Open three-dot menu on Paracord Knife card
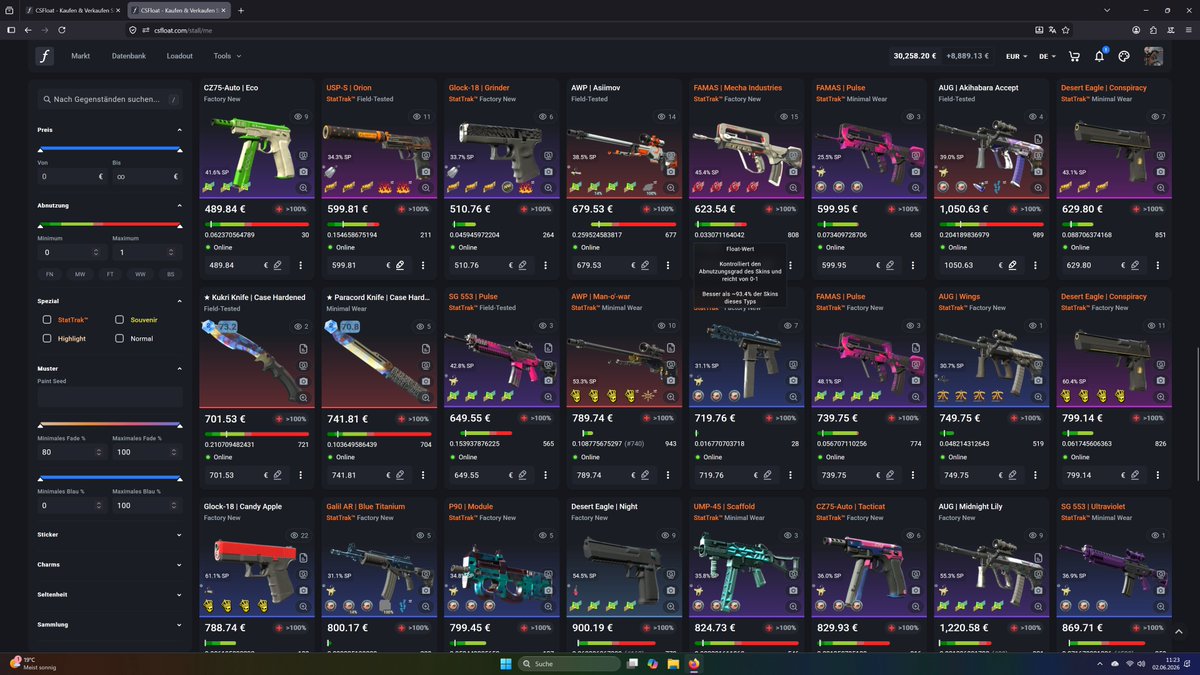Viewport: 1200px width, 675px height. click(423, 475)
